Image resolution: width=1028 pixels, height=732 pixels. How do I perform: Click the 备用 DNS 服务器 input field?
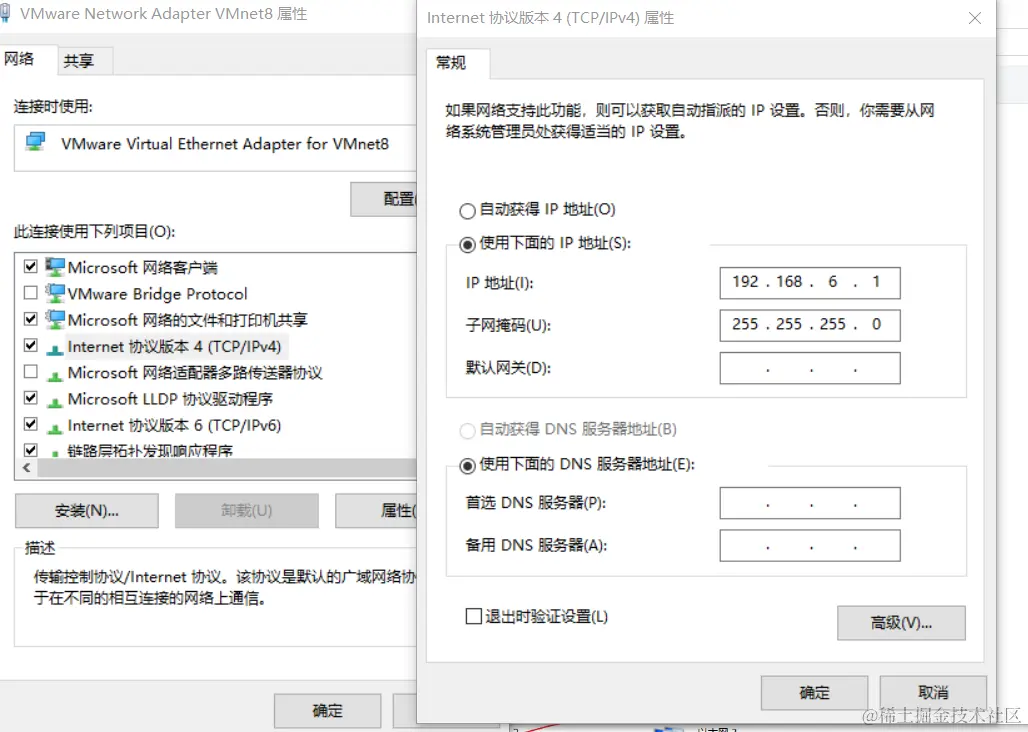[x=810, y=545]
